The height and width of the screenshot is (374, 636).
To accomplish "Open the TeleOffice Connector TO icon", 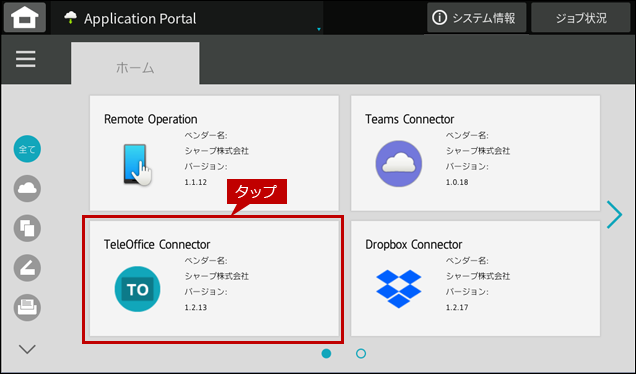I will pyautogui.click(x=138, y=289).
